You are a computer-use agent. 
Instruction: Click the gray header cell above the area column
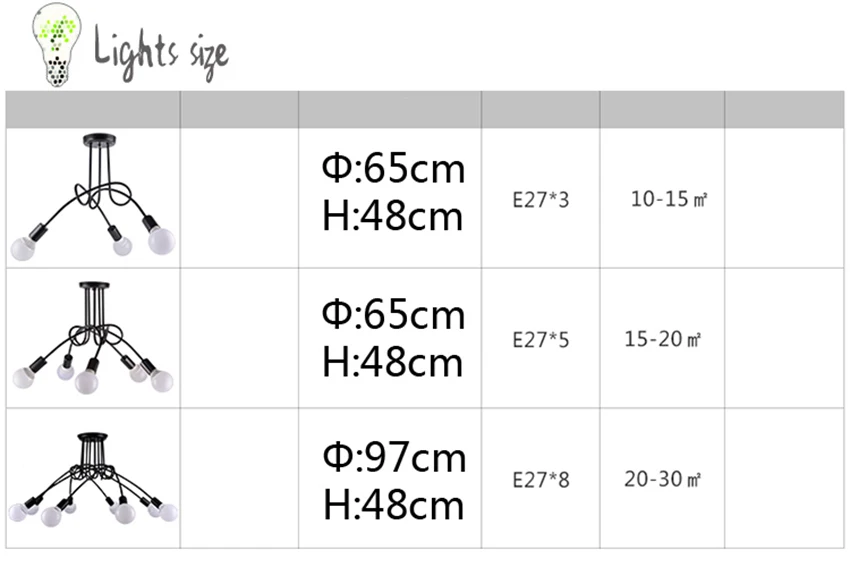[662, 109]
